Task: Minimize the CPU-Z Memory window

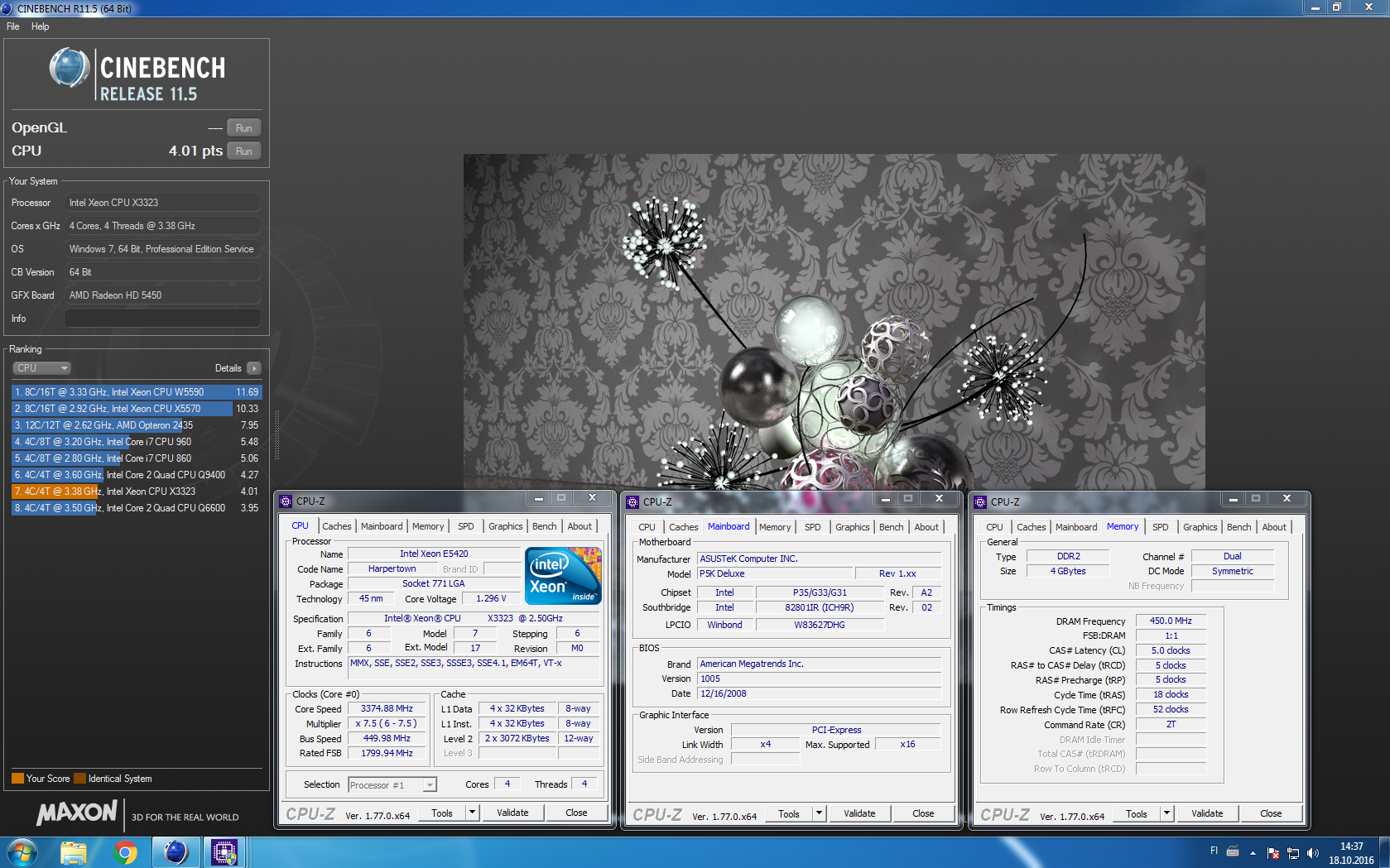Action: tap(1234, 499)
